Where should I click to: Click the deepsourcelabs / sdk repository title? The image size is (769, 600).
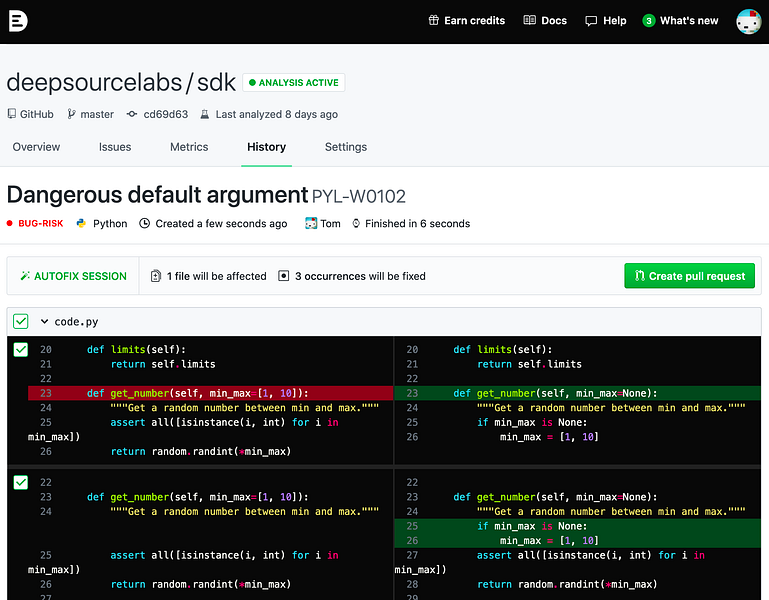coord(121,82)
